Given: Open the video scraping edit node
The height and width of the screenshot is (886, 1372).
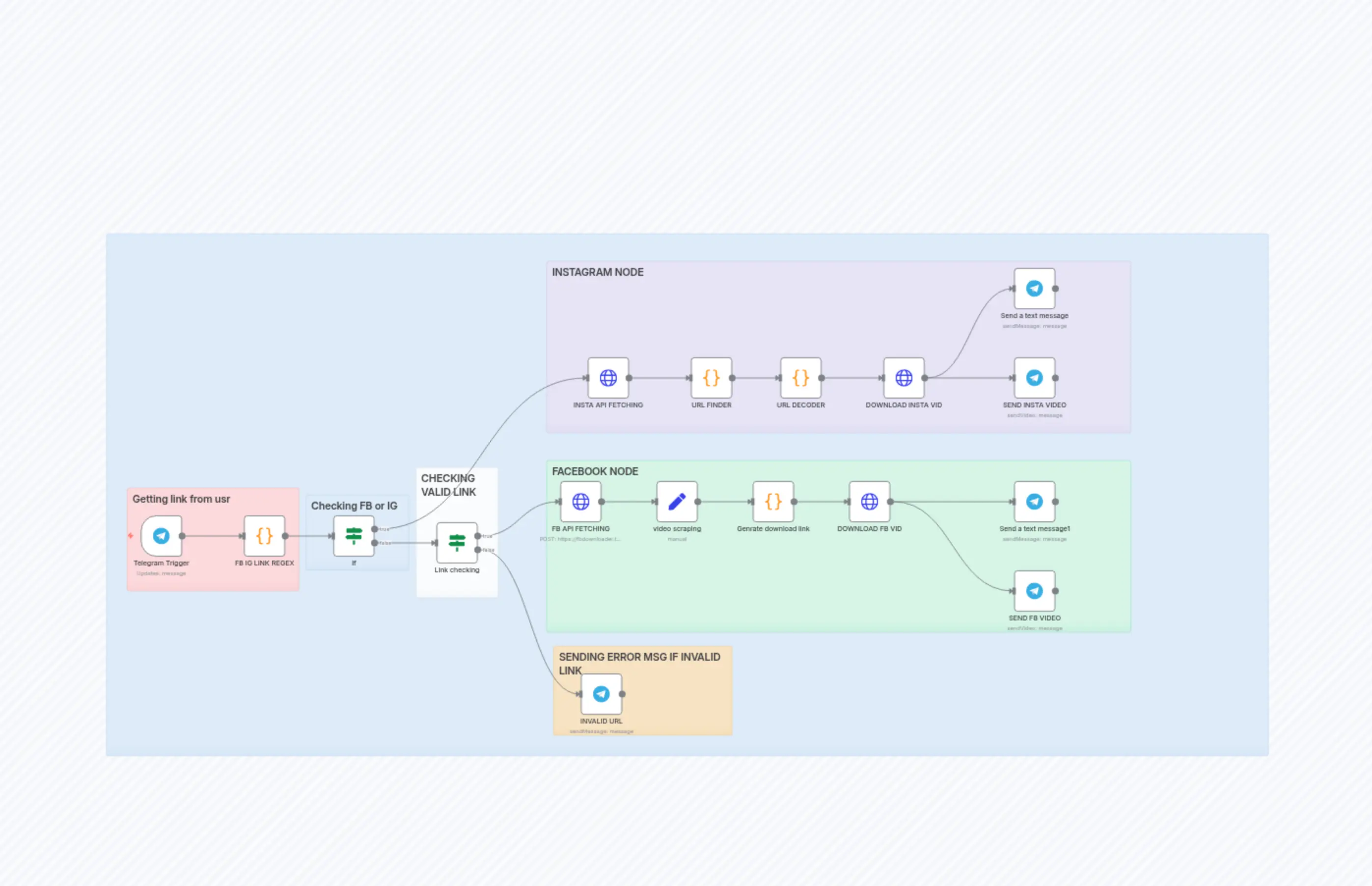Looking at the screenshot, I should point(677,502).
